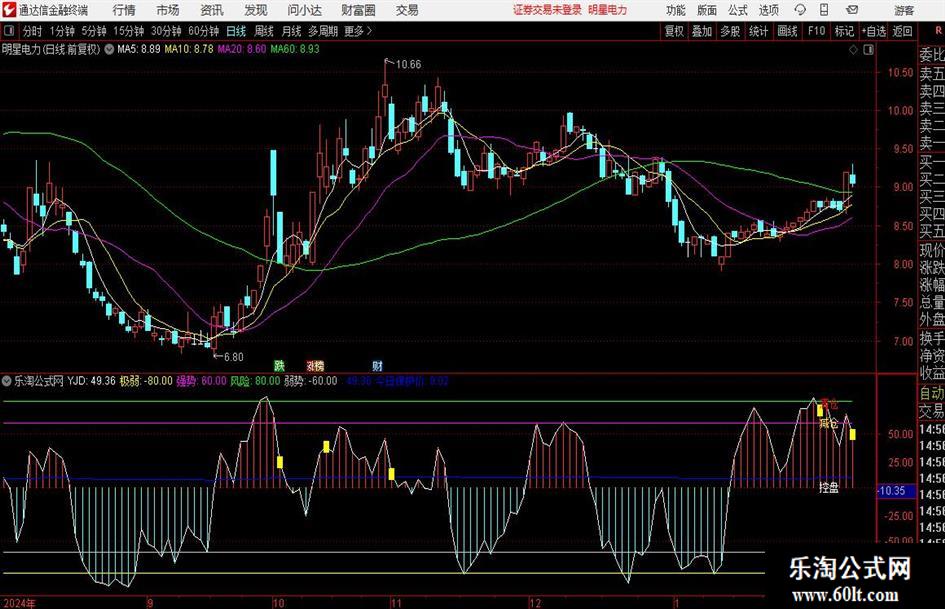Screen dimensions: 945x609
Task: Toggle the panel icon left of 分时
Action: coord(9,31)
